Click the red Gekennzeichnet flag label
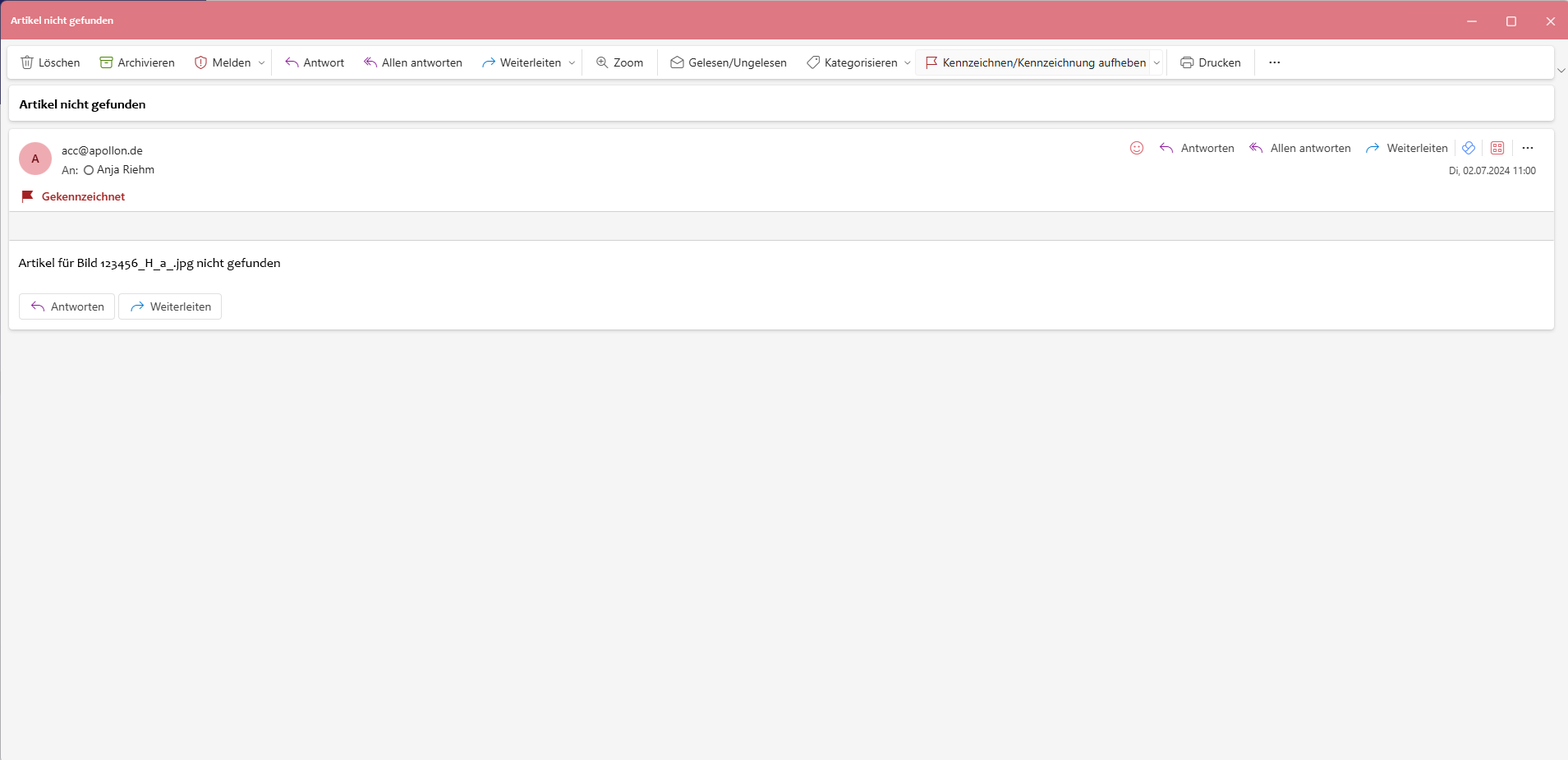The height and width of the screenshot is (760, 1568). [x=73, y=196]
